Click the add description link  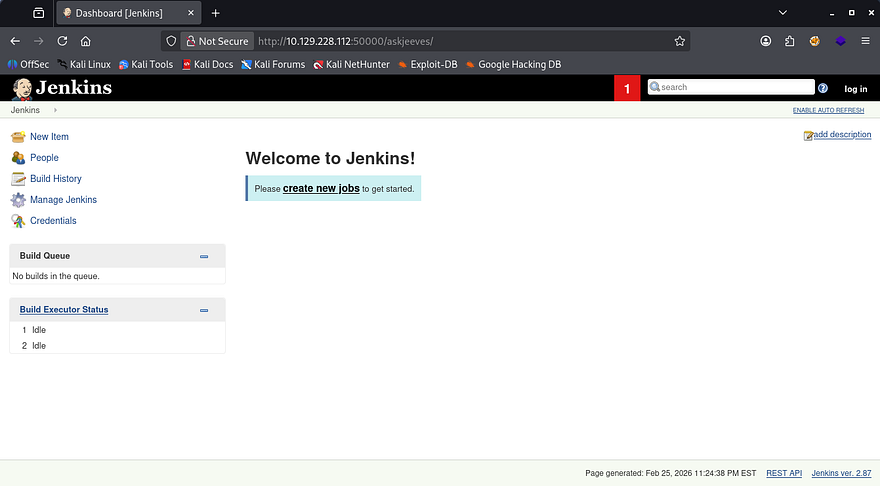pyautogui.click(x=842, y=135)
